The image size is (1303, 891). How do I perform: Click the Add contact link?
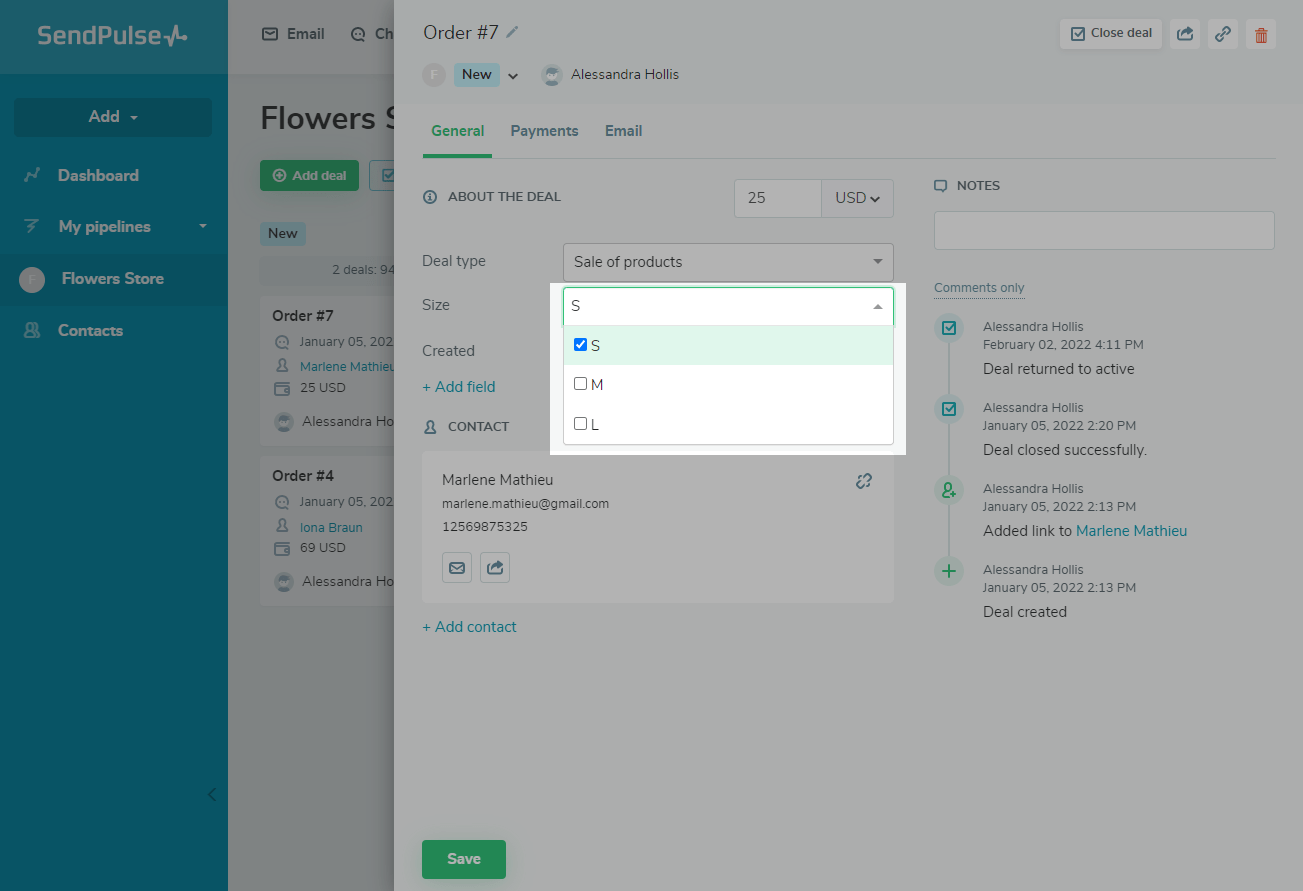click(470, 627)
